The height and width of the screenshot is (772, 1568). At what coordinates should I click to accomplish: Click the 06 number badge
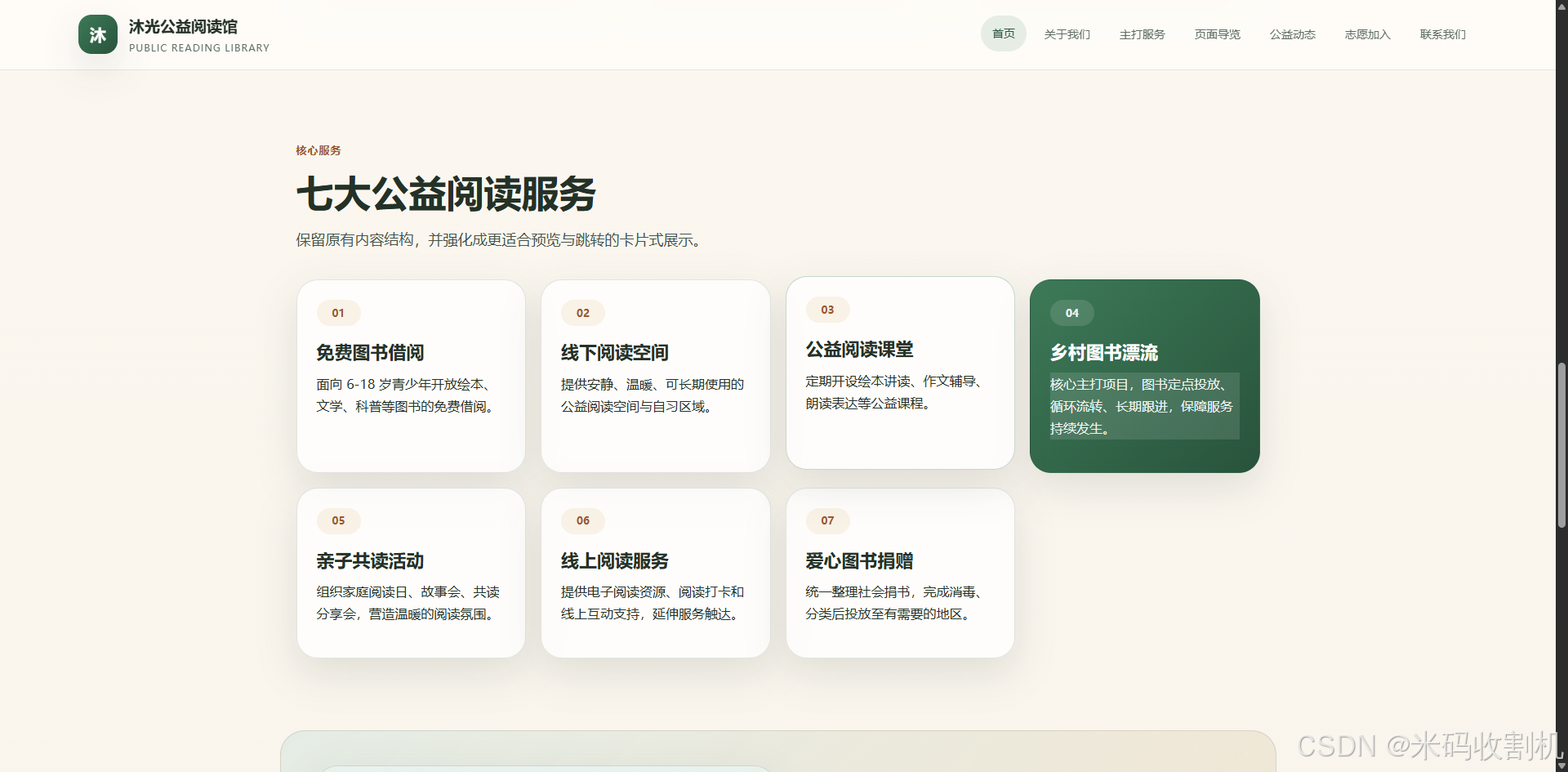583,520
